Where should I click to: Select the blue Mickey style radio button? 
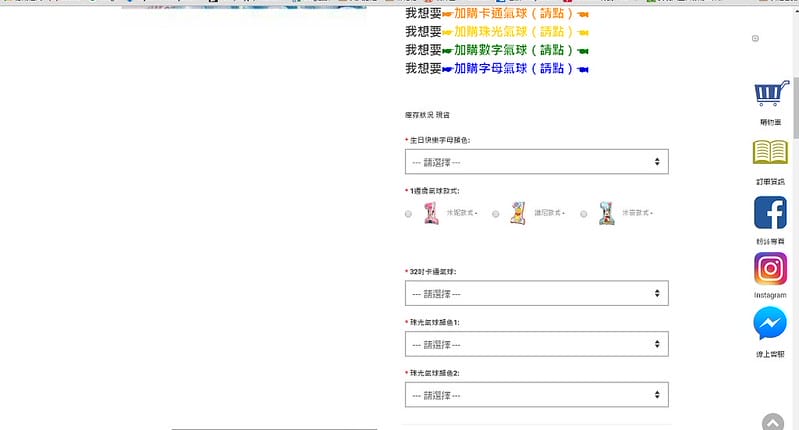[x=583, y=214]
